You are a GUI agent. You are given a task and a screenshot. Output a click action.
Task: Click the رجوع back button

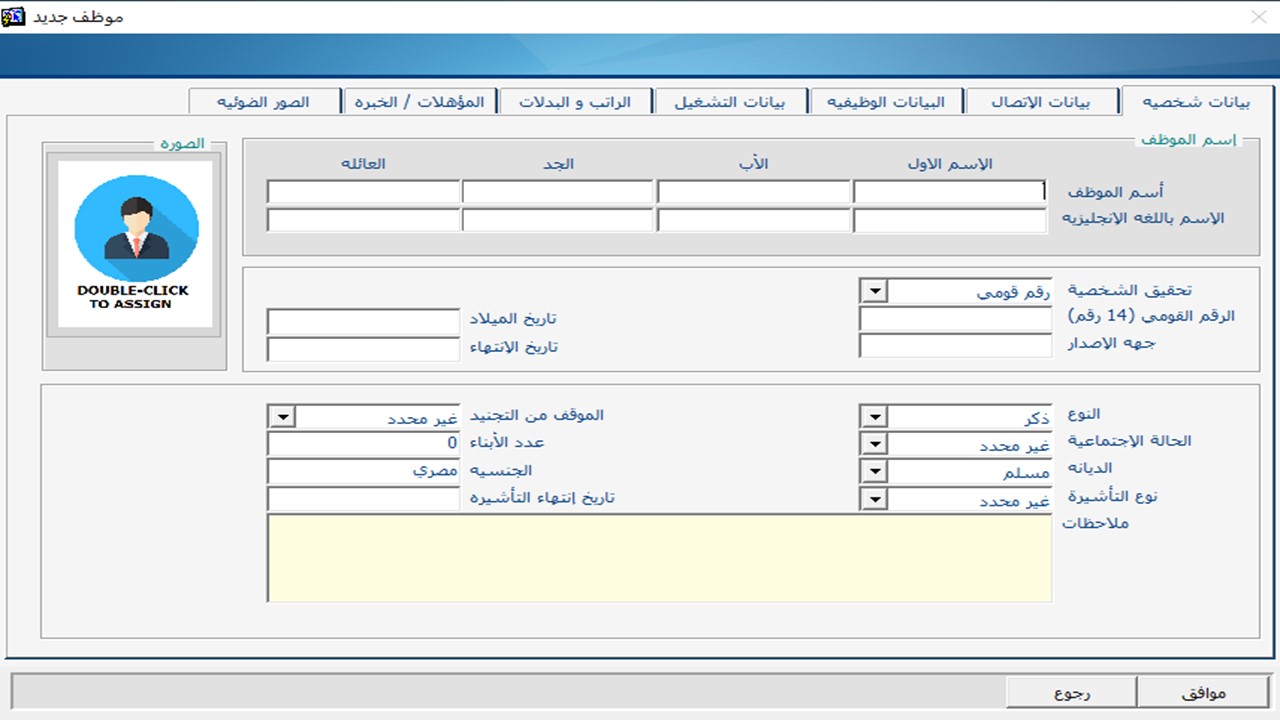point(1071,692)
